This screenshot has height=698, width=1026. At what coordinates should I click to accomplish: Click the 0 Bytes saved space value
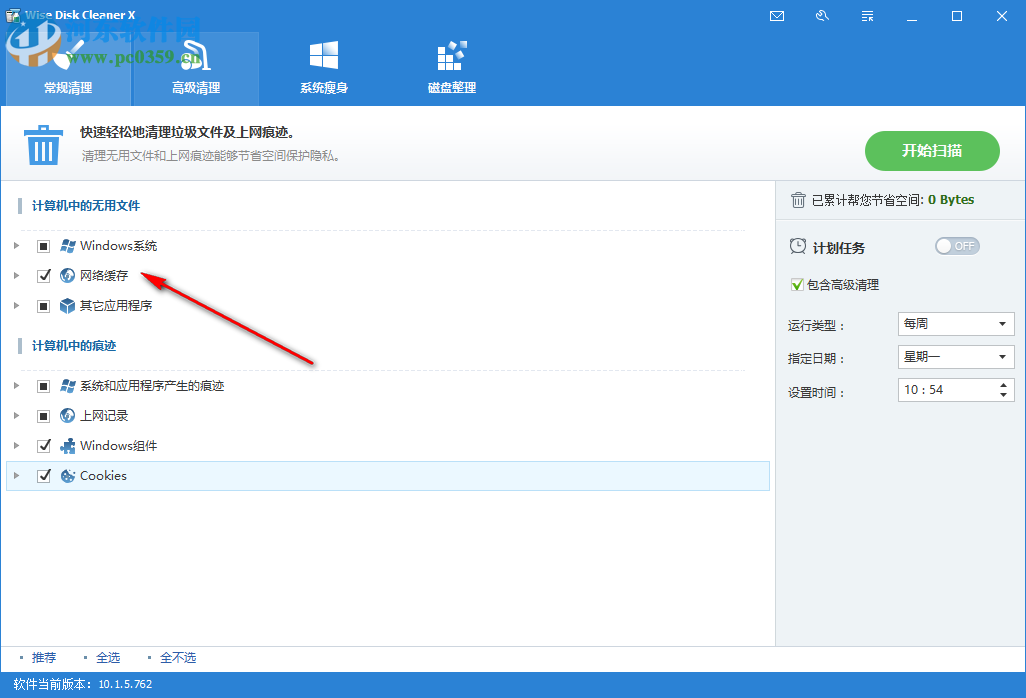[x=951, y=200]
